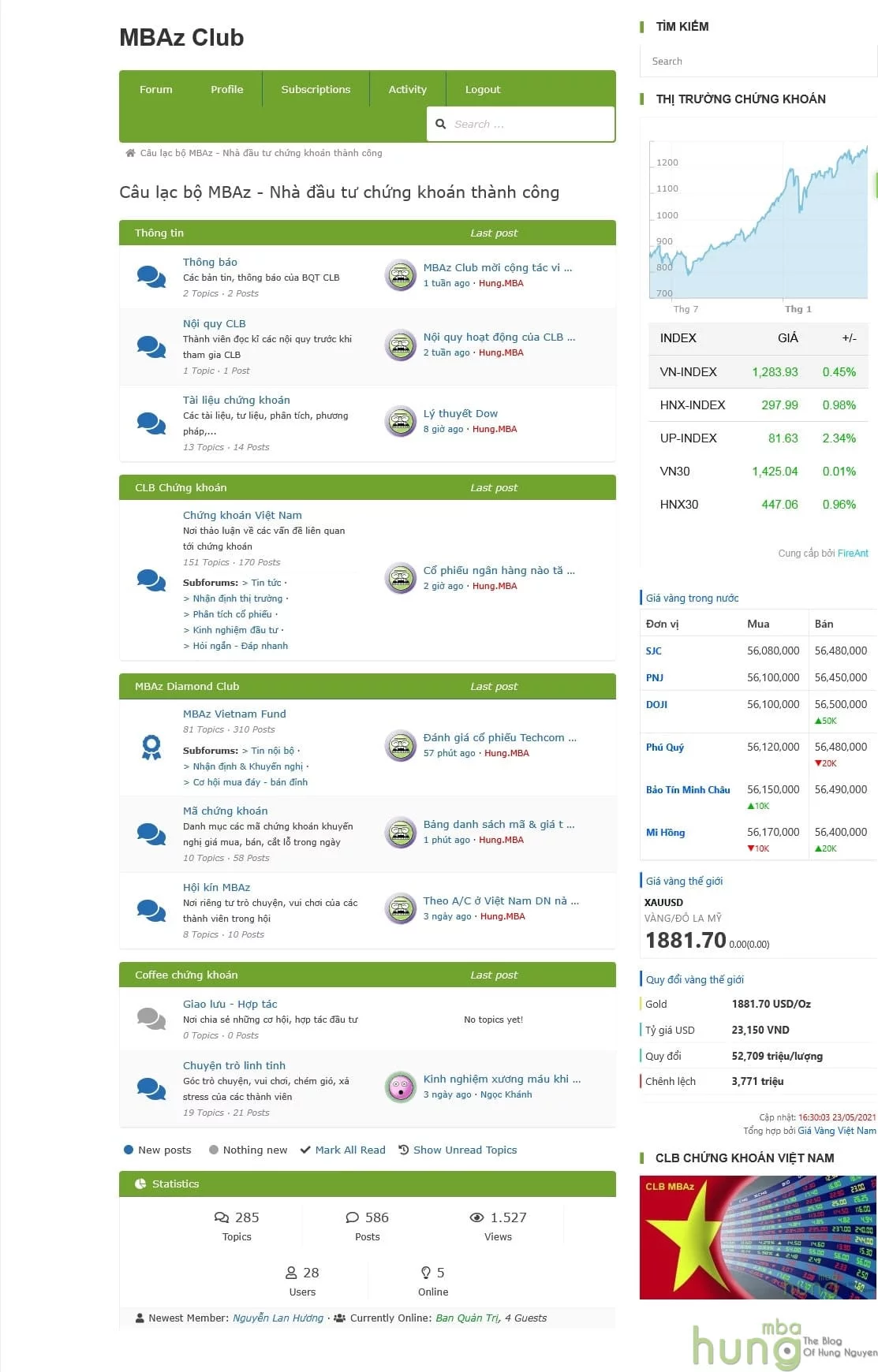
Task: Click the breadcrumb Câu lạc bộ MBAz link
Action: coord(261,153)
